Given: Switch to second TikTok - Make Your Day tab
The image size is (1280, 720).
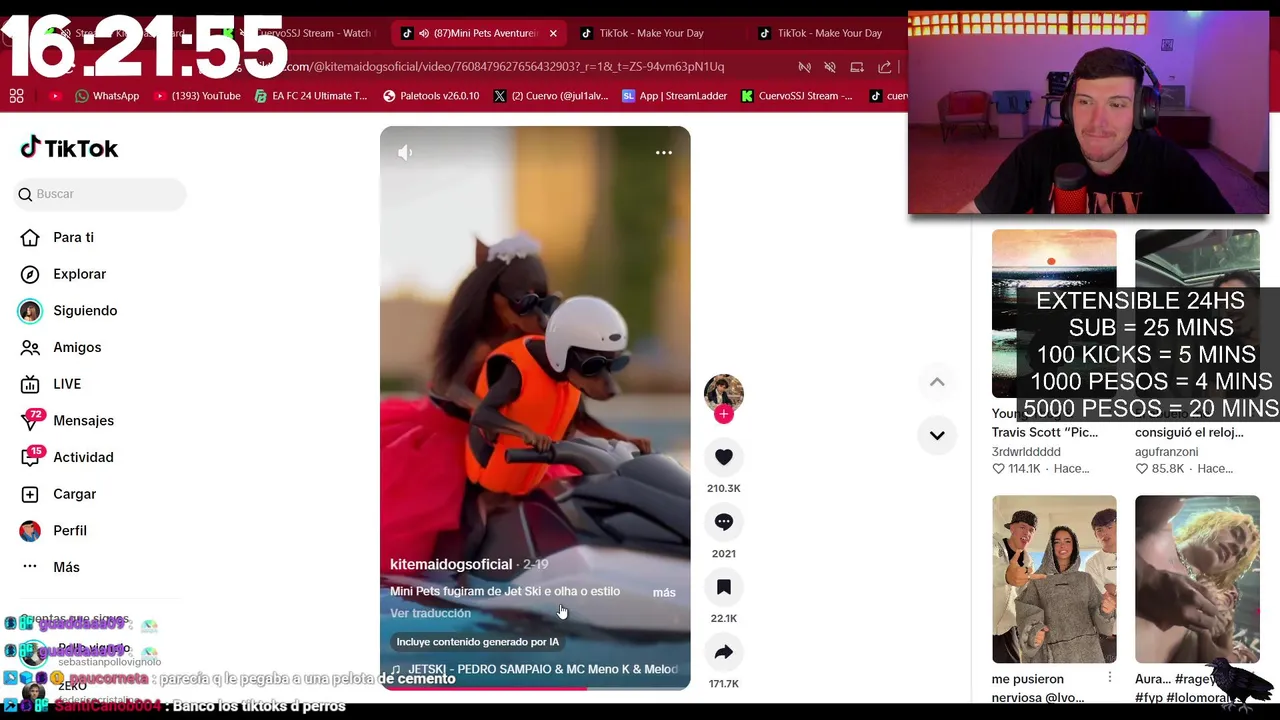Looking at the screenshot, I should click(x=651, y=33).
